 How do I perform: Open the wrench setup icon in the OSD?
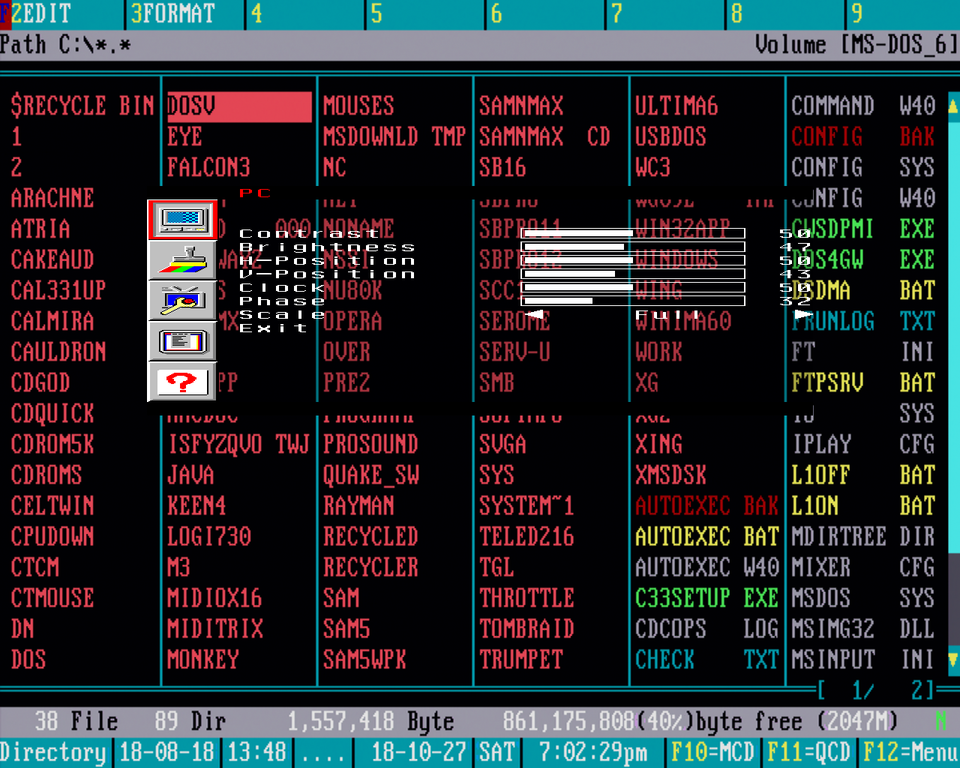182,300
